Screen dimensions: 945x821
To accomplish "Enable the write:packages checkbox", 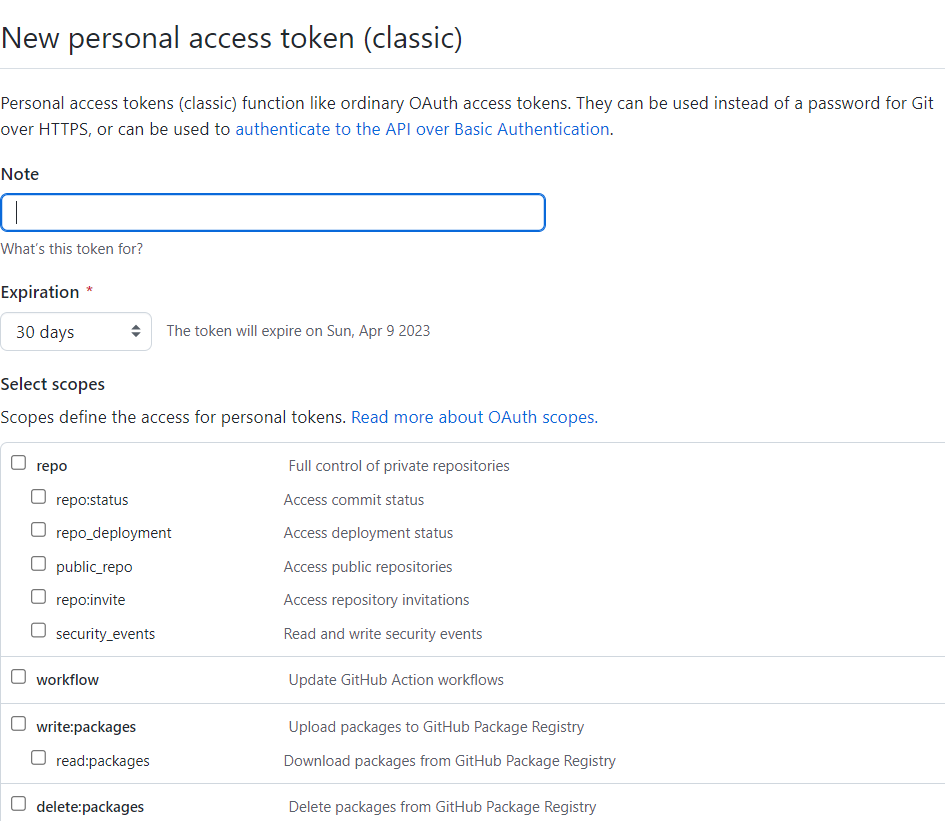I will pyautogui.click(x=19, y=724).
